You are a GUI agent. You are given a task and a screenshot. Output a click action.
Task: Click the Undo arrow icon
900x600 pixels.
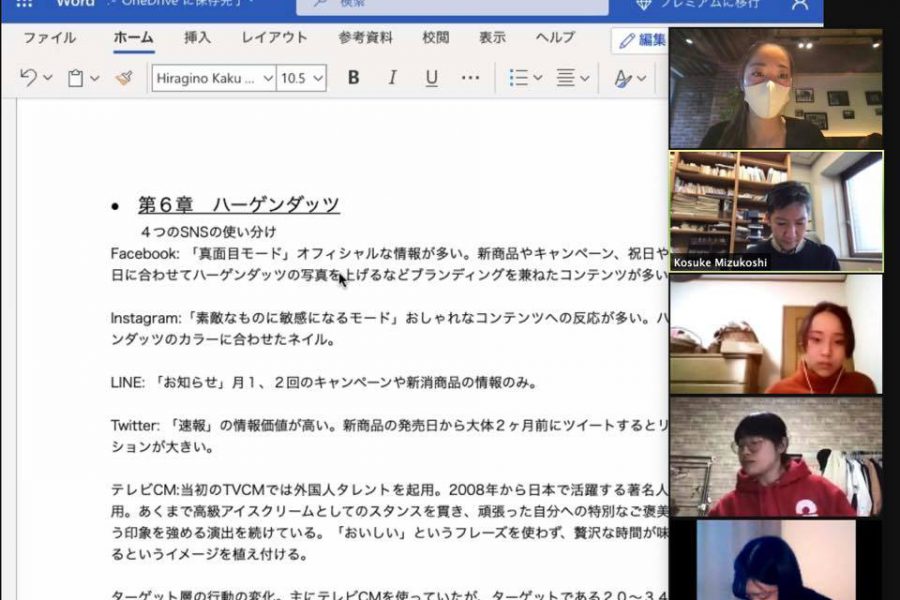[28, 77]
